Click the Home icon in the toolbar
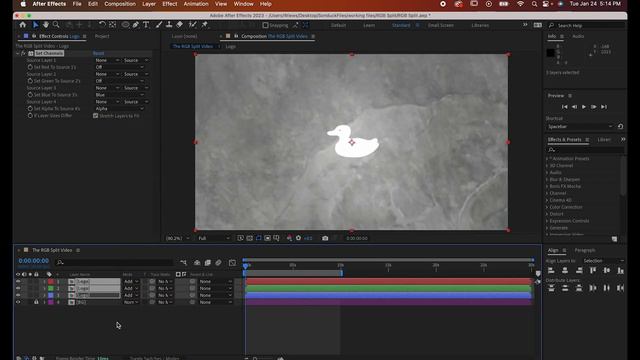The width and height of the screenshot is (640, 360). (23, 25)
